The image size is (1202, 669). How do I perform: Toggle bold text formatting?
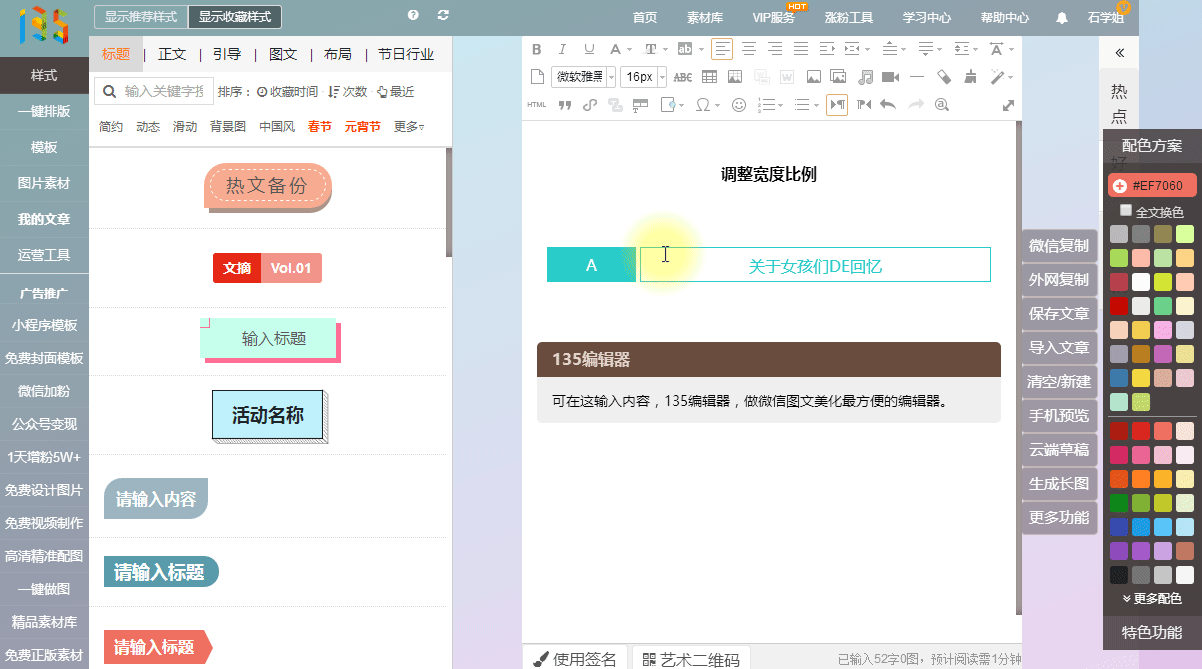point(537,49)
